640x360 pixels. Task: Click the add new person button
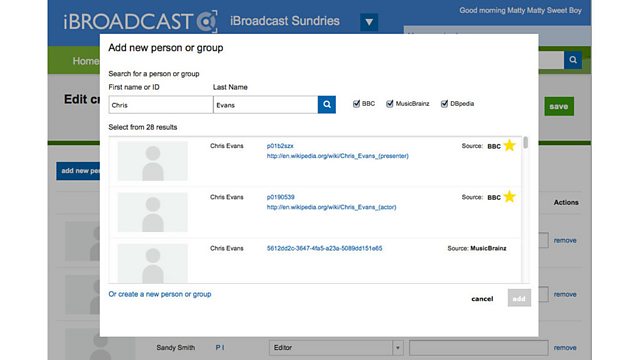point(78,171)
